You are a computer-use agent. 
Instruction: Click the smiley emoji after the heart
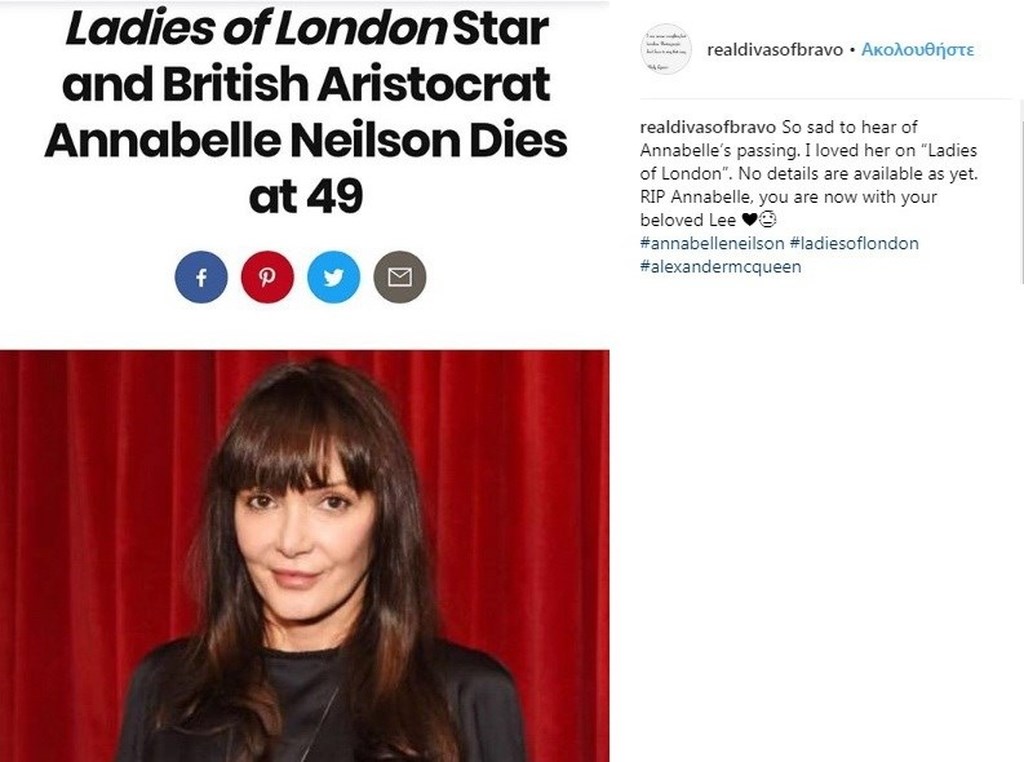(768, 219)
